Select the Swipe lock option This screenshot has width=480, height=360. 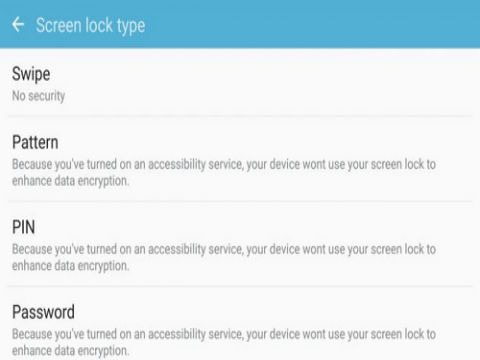pyautogui.click(x=240, y=83)
